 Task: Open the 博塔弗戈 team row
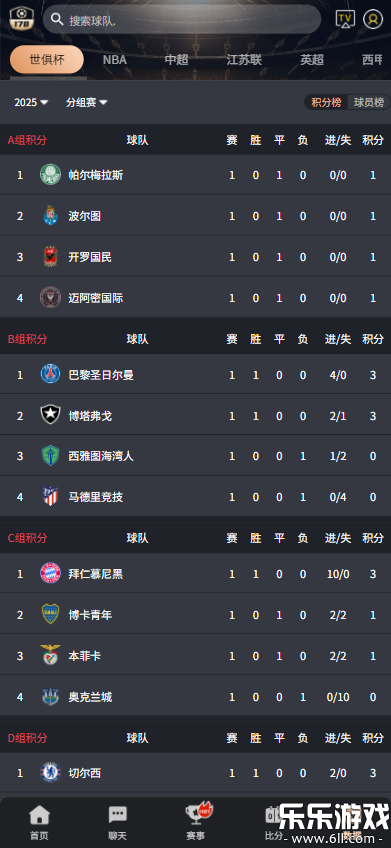[x=195, y=415]
